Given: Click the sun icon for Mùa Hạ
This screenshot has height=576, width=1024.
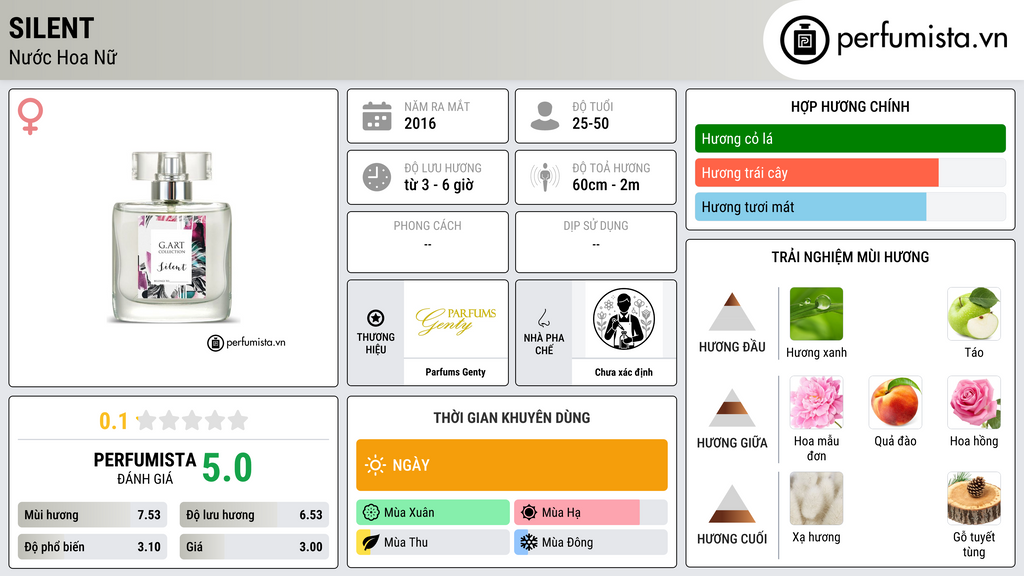Looking at the screenshot, I should (x=529, y=512).
